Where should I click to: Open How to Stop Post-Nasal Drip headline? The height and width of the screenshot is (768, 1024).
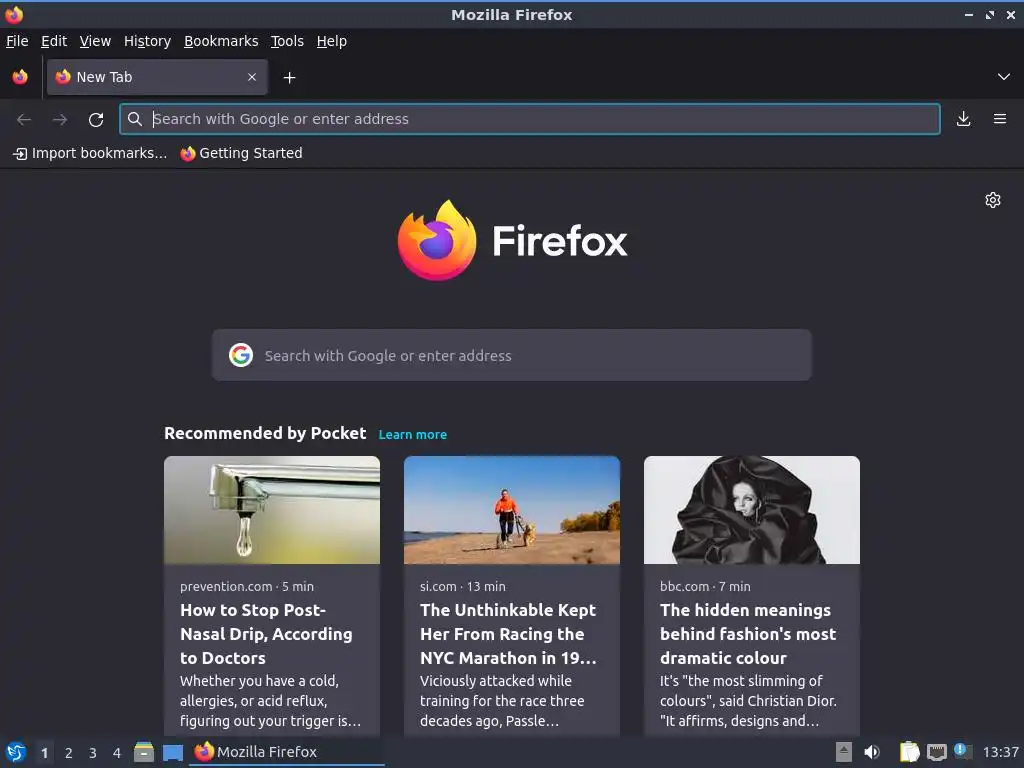[266, 634]
